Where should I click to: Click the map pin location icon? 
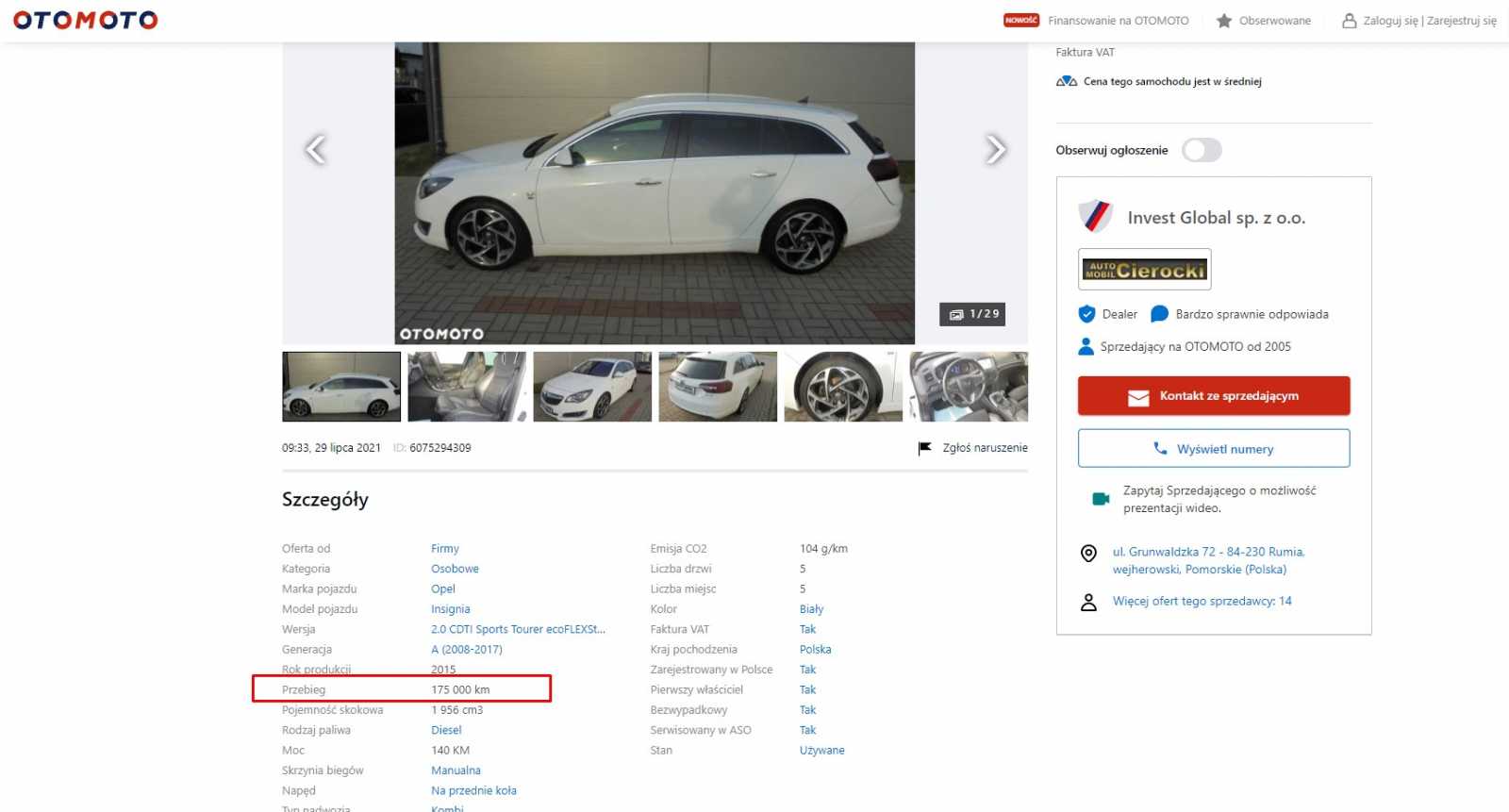pyautogui.click(x=1088, y=554)
